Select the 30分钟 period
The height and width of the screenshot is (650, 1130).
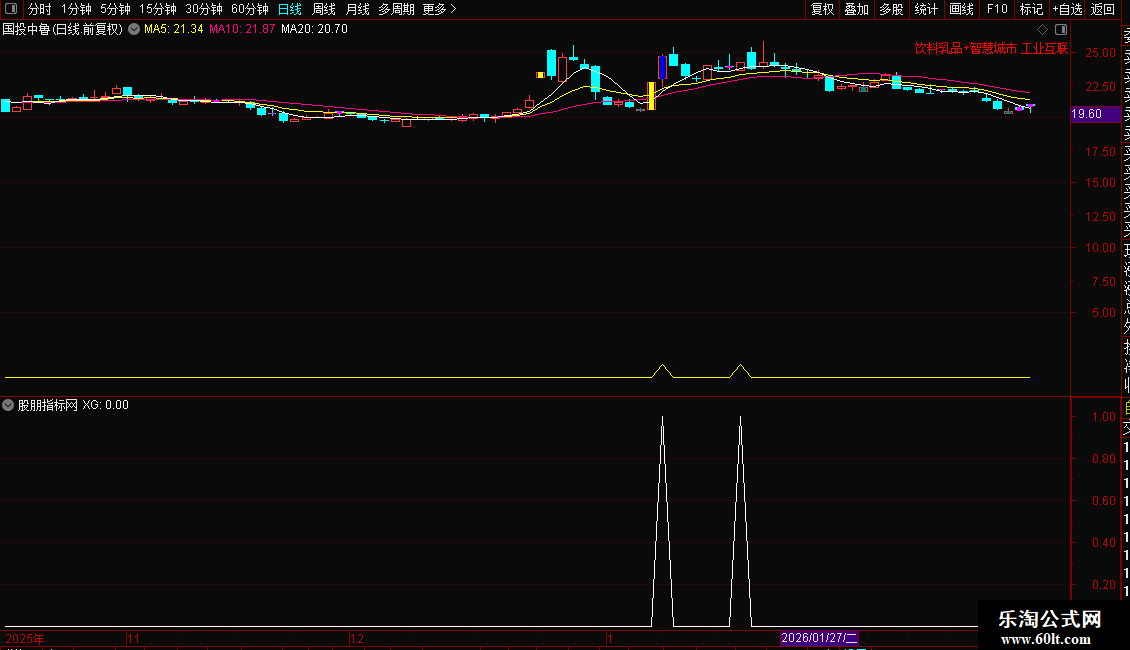pos(204,9)
